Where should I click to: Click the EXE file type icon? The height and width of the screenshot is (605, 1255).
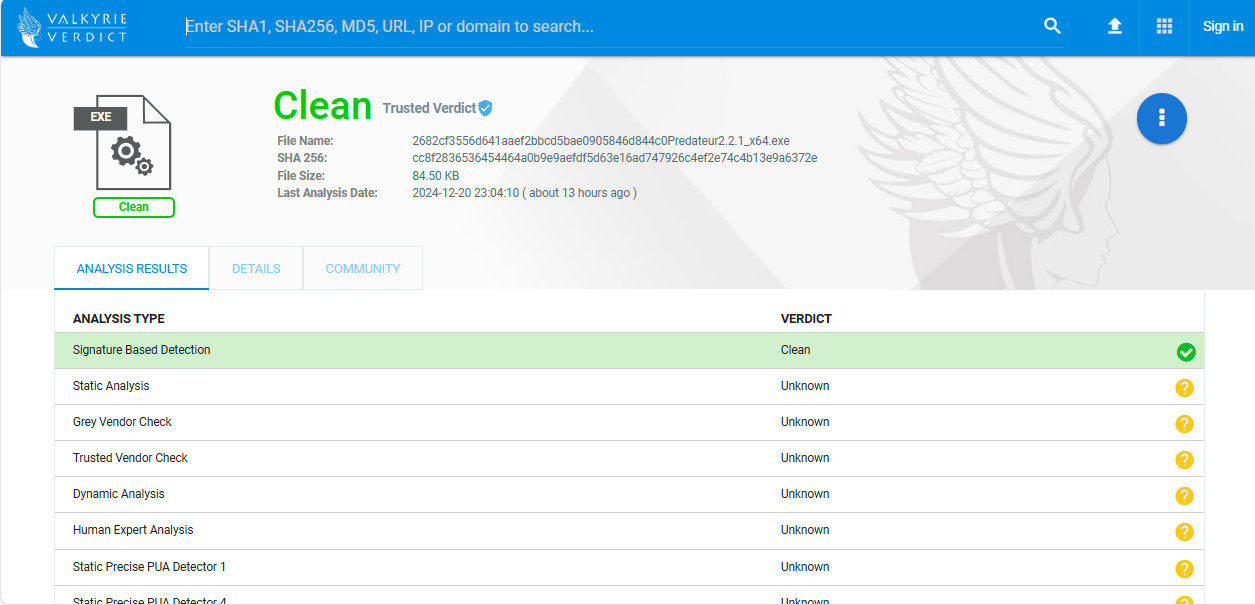(x=123, y=142)
